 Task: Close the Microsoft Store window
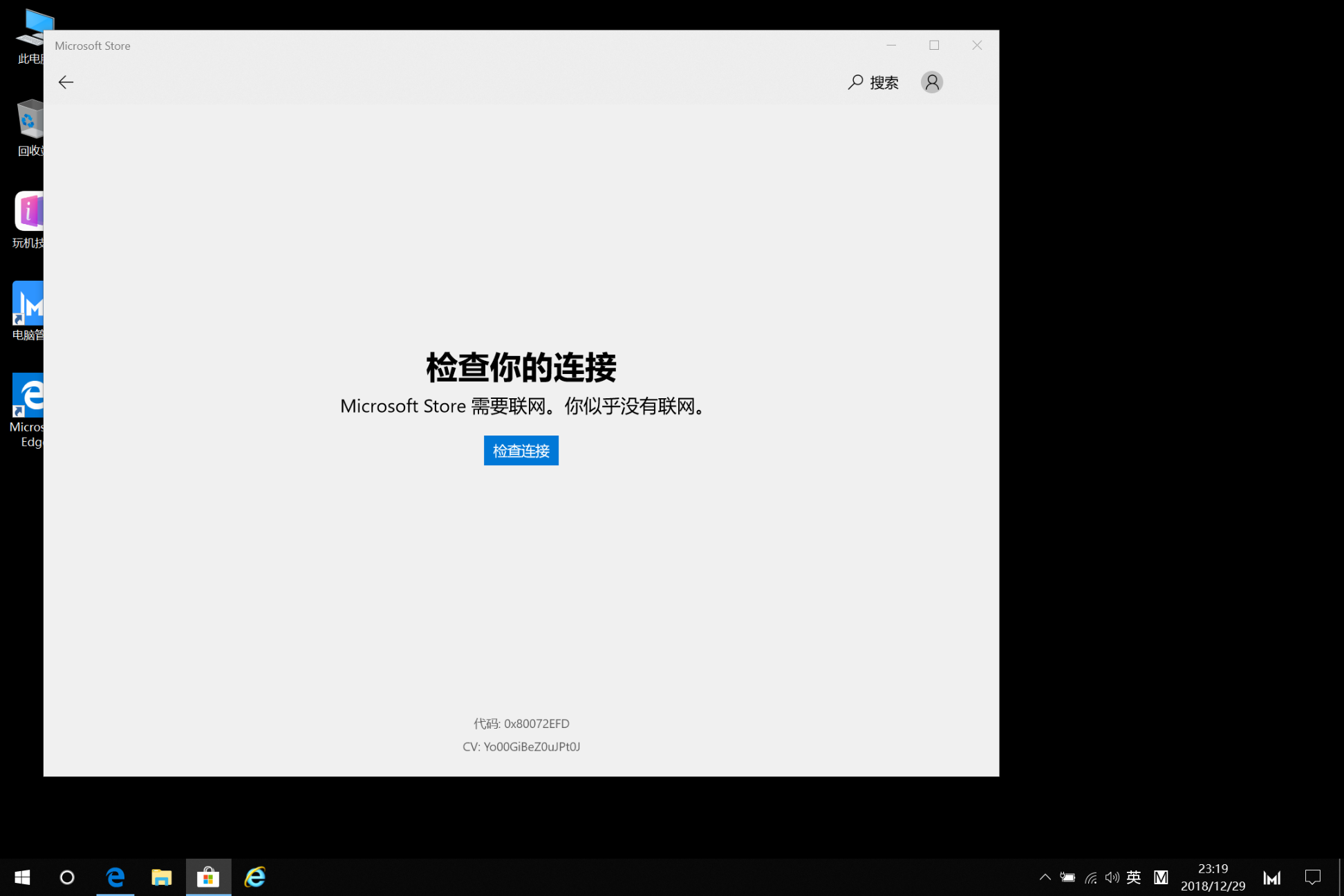(x=977, y=45)
